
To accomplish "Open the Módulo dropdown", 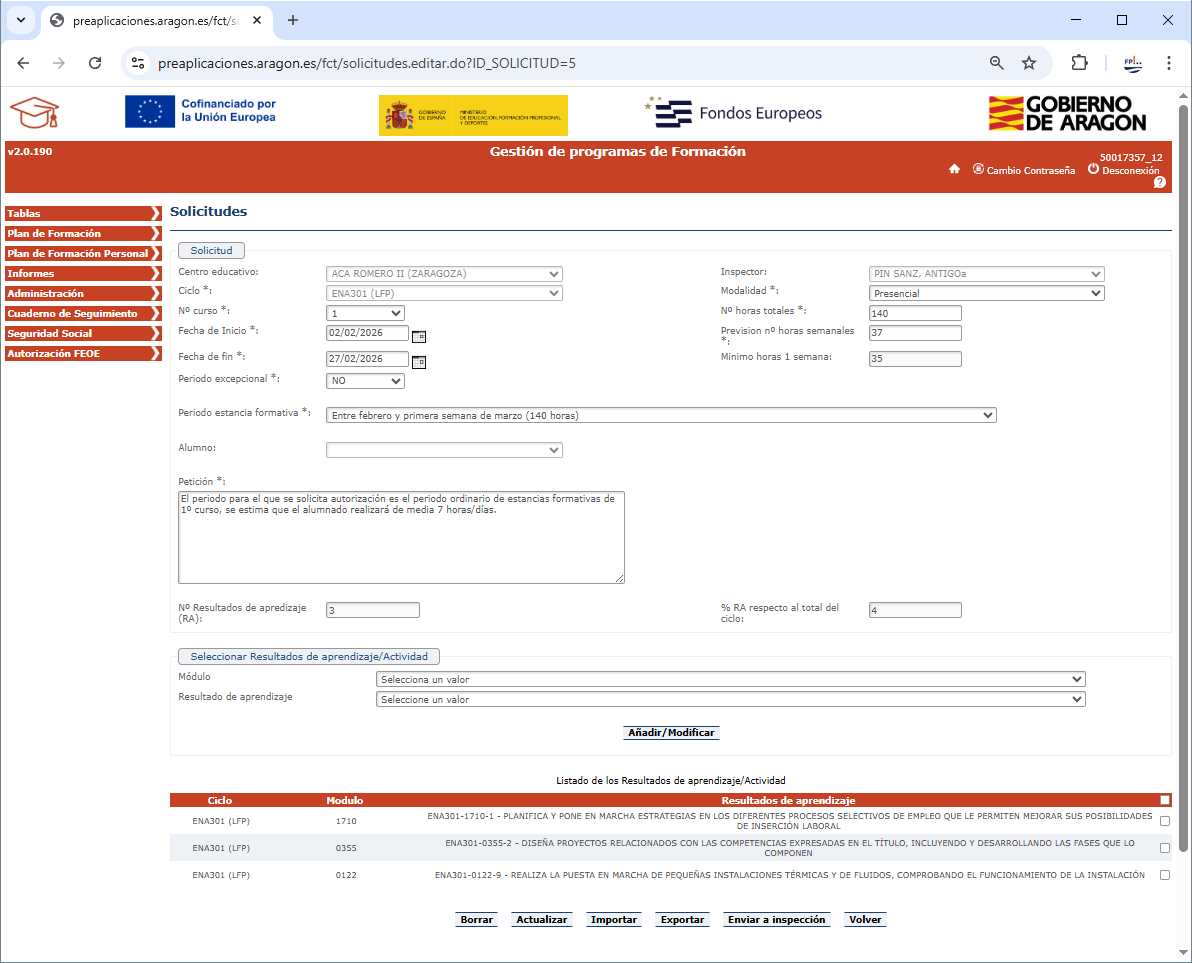I will pos(730,680).
